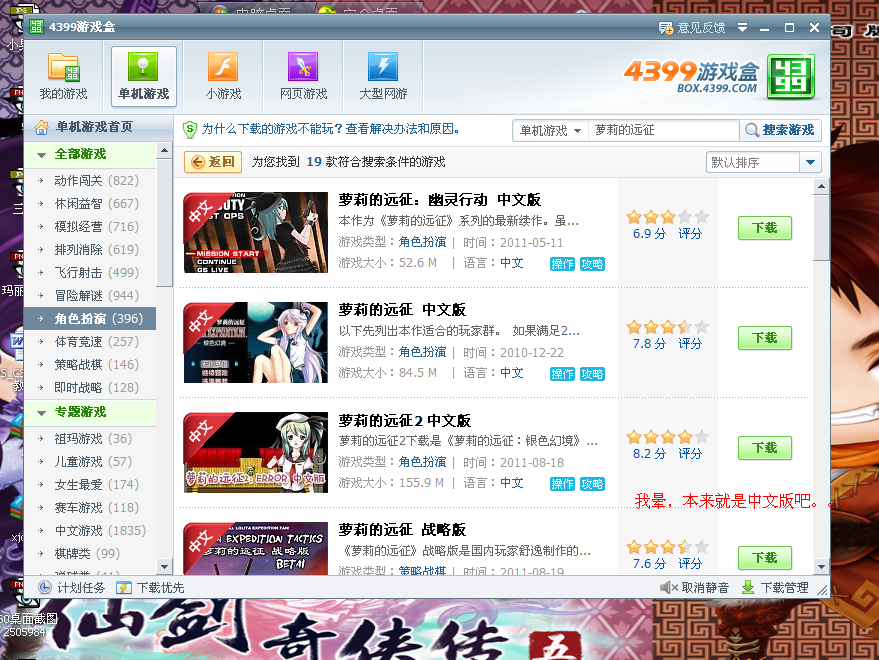Select 棋牌类 (99) topic
This screenshot has width=879, height=660.
(90, 553)
